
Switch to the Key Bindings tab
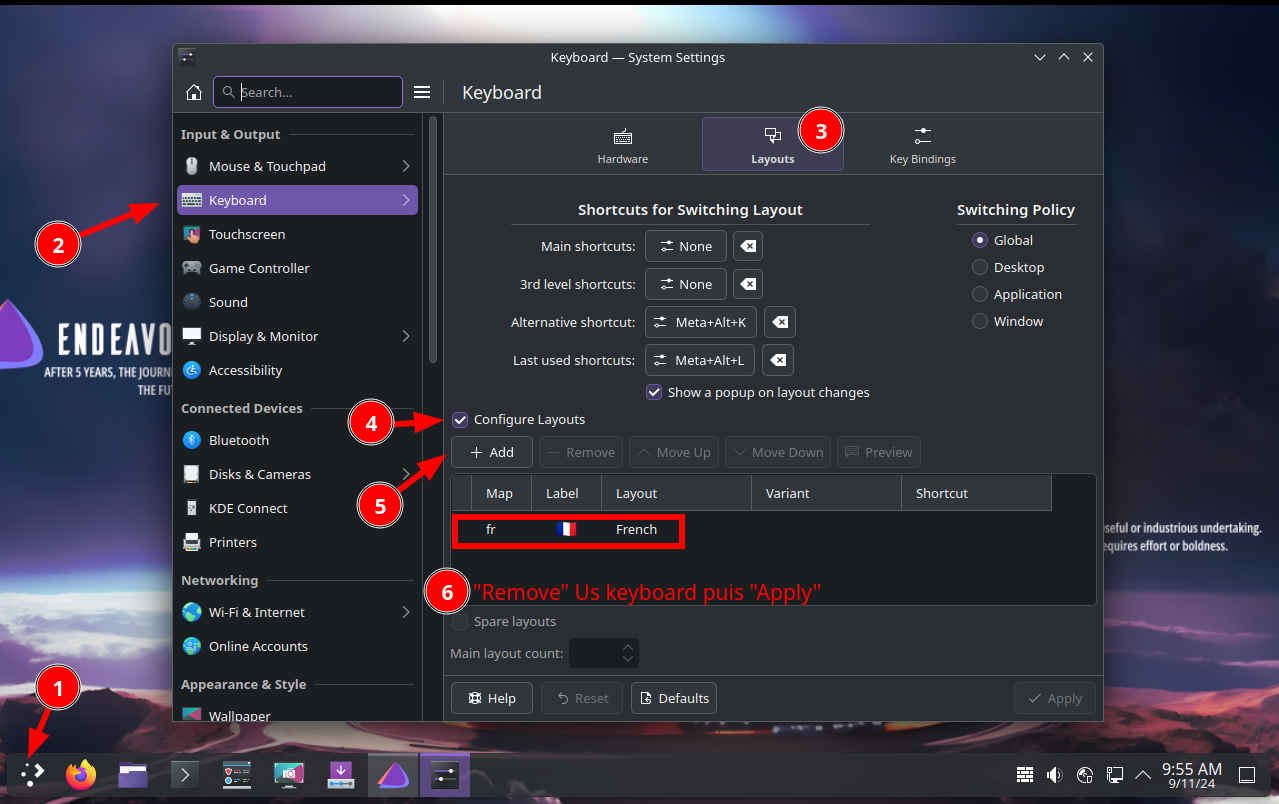pyautogui.click(x=922, y=145)
